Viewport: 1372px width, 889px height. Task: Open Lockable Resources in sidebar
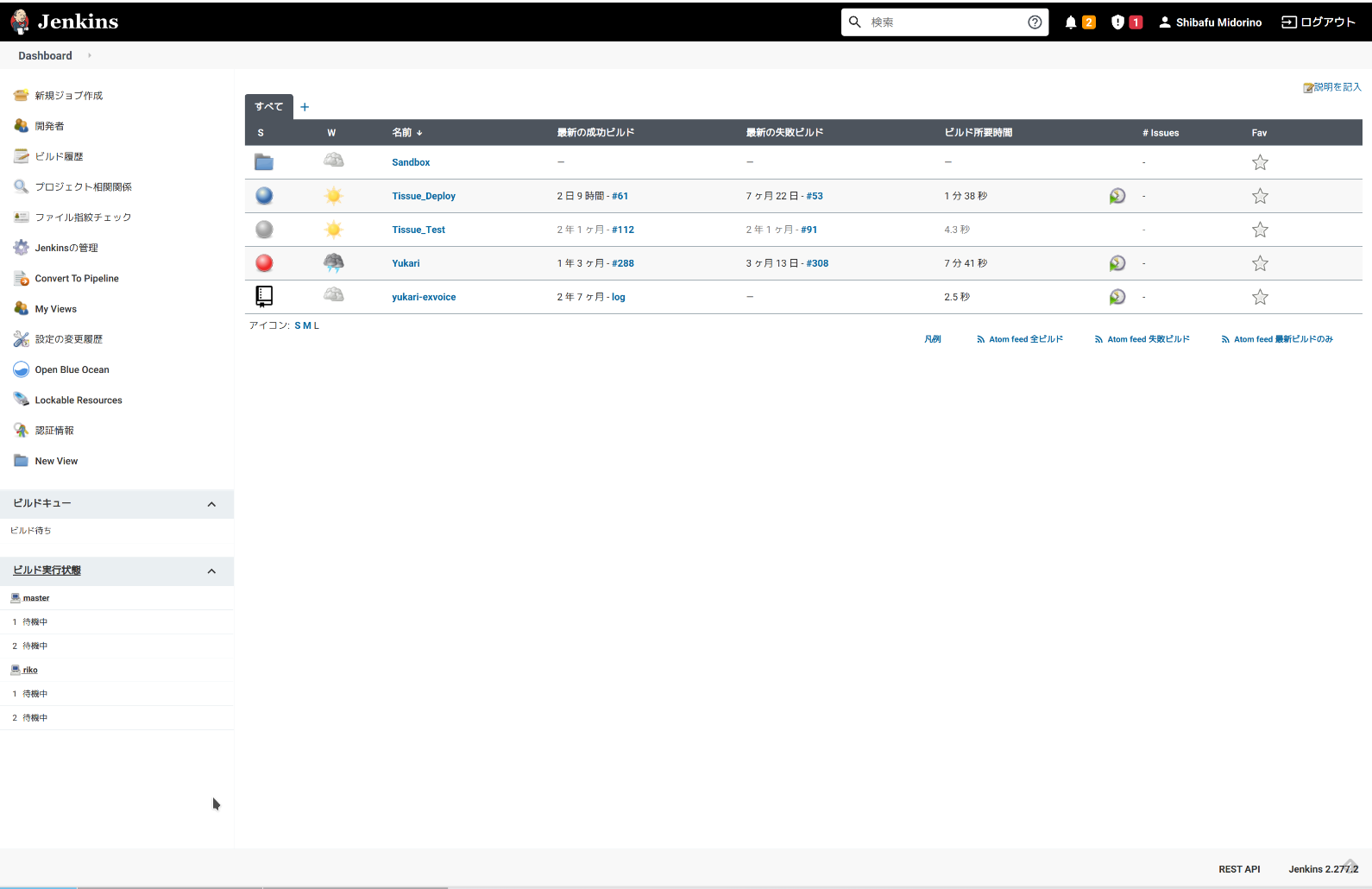click(79, 400)
